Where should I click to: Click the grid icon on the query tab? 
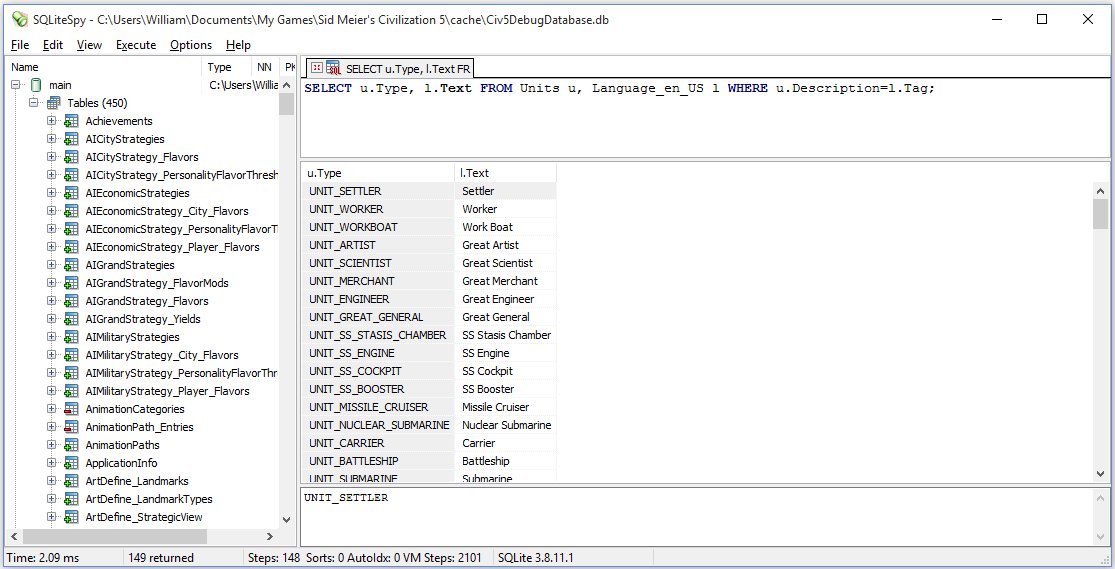pos(316,68)
